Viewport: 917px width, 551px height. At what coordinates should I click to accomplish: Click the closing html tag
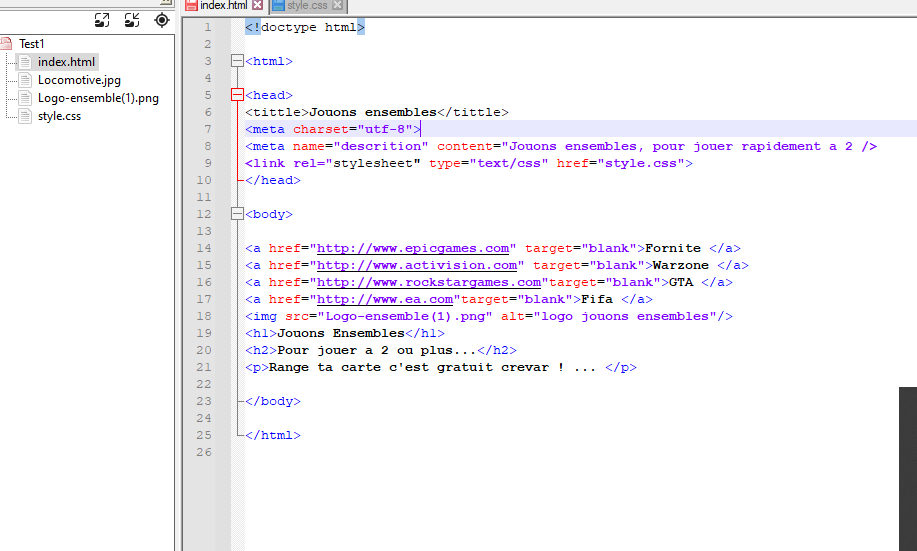point(273,435)
